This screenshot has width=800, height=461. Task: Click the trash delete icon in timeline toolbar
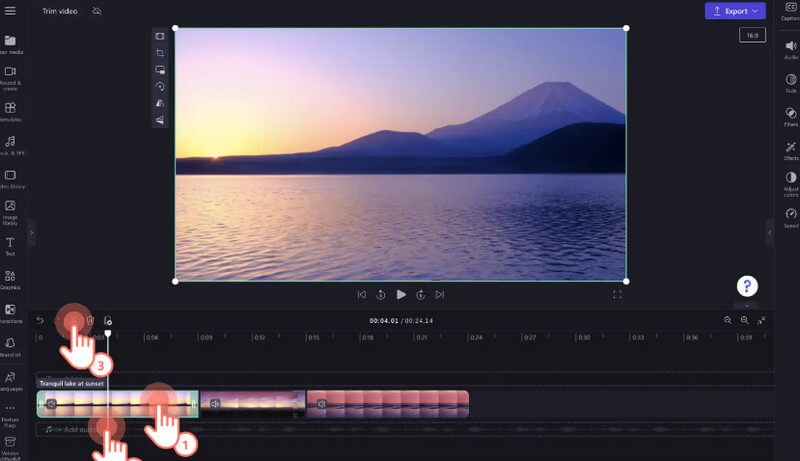click(90, 320)
